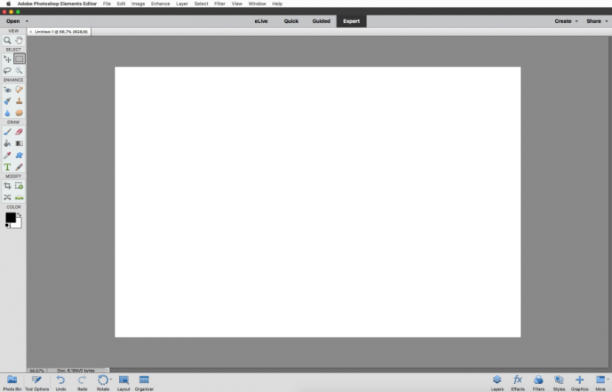
Task: Select the Custom Shape tool
Action: (19, 155)
